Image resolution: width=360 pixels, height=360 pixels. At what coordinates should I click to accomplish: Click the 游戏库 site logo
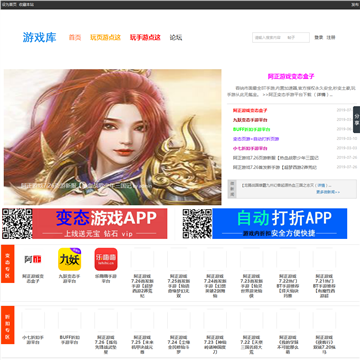[39, 37]
